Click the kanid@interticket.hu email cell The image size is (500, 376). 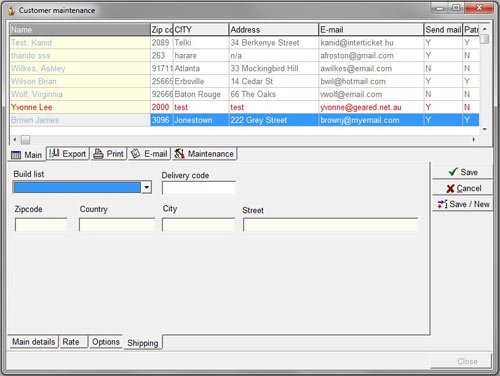tap(371, 43)
